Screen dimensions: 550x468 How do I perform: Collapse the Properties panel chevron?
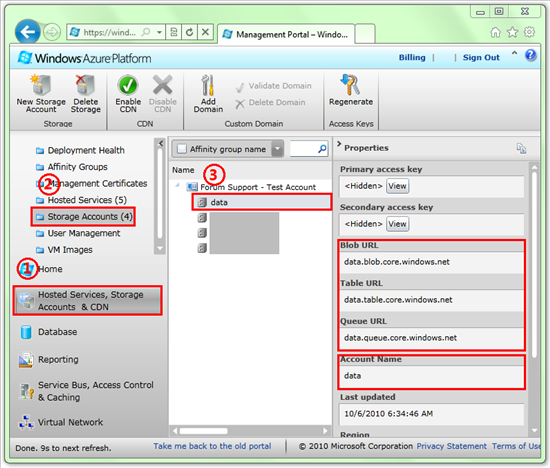pyautogui.click(x=339, y=144)
